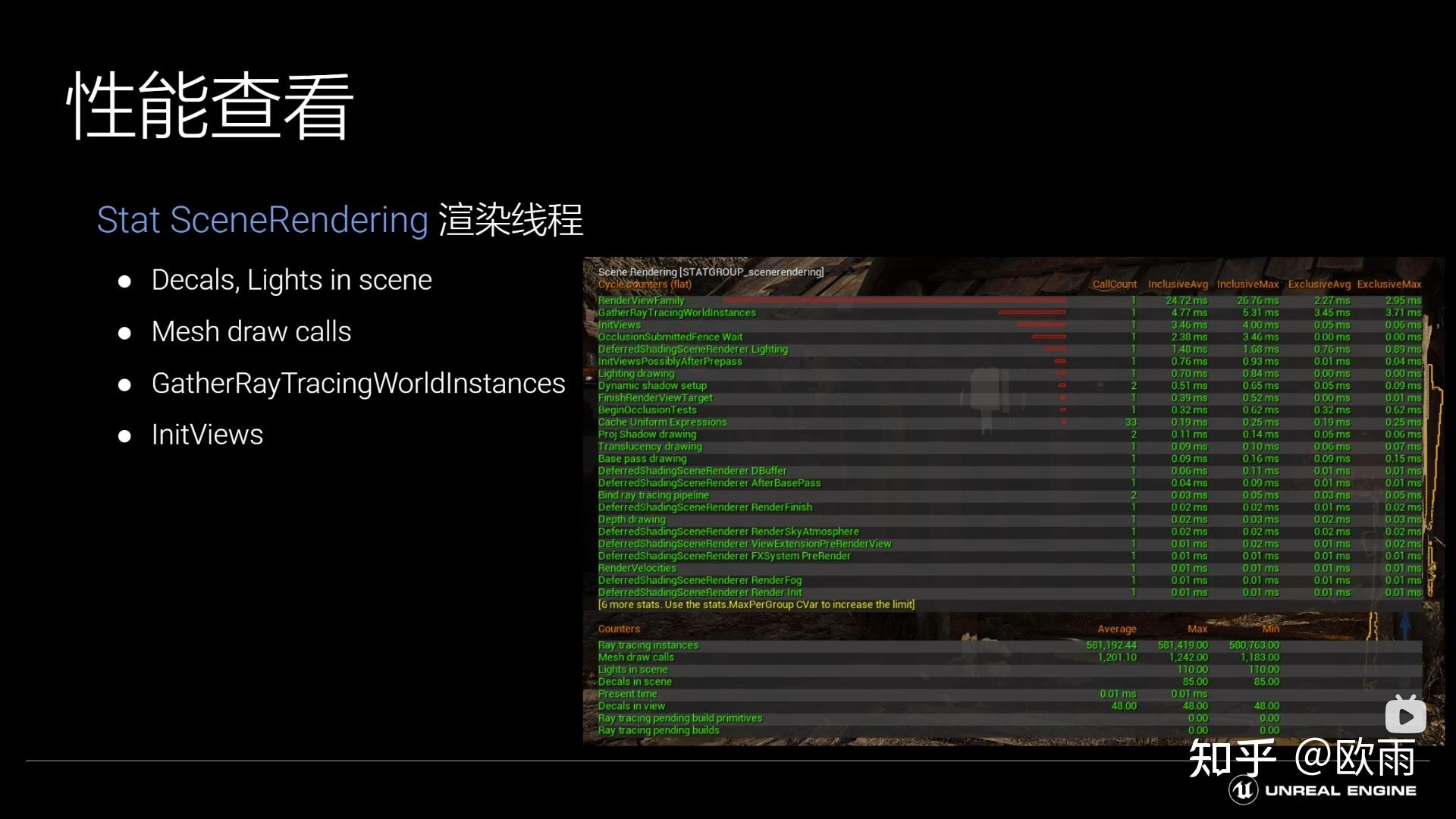Click the 知乎 @欧雨 watermark text

1301,758
